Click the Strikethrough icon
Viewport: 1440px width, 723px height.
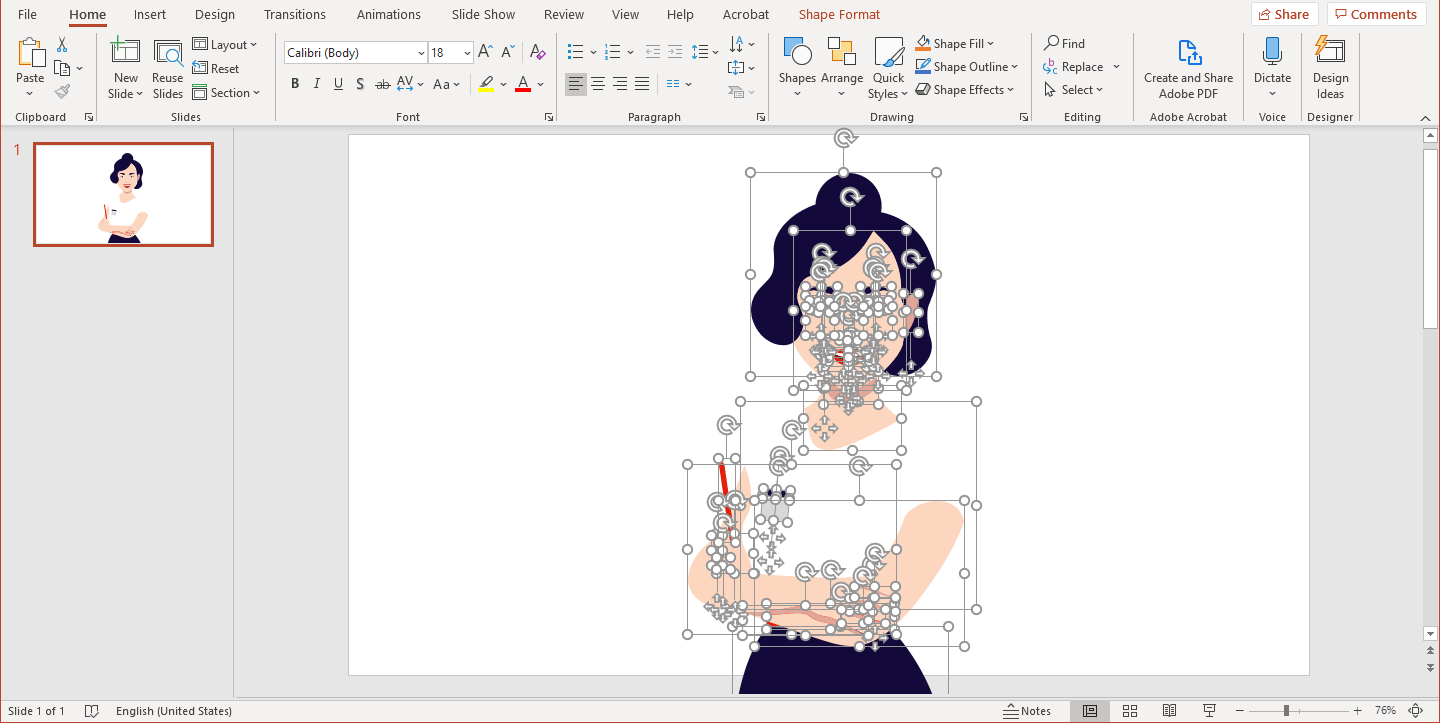[382, 84]
